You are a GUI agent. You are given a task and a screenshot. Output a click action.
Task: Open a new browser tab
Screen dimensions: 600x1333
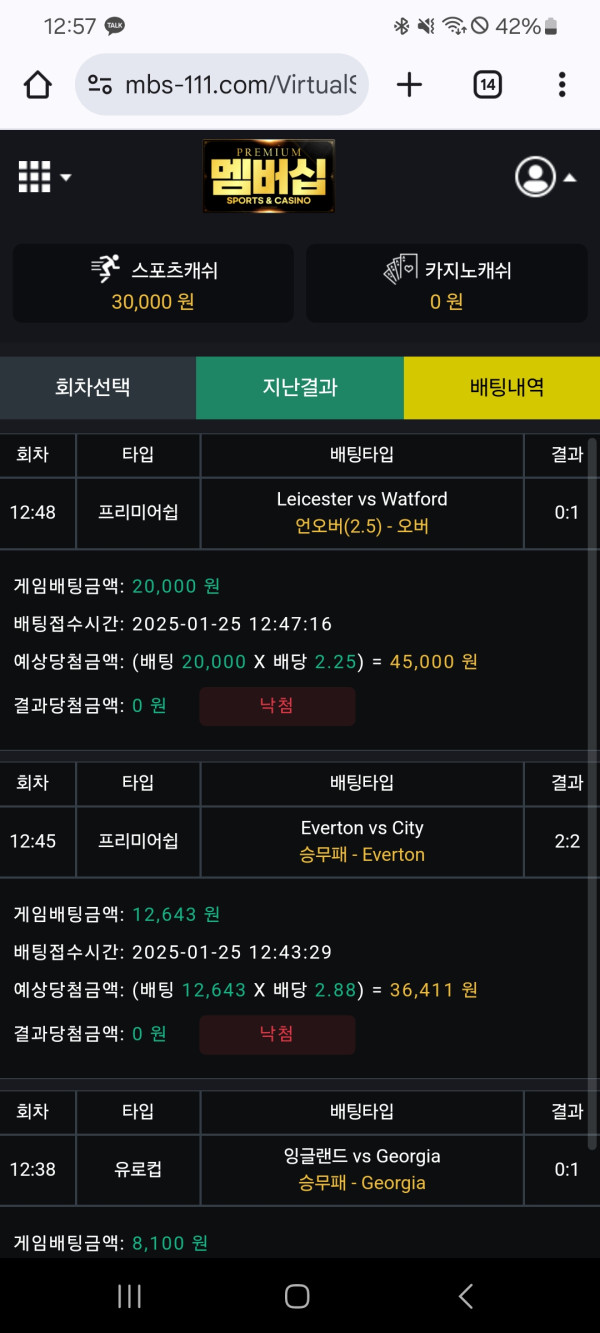coord(409,85)
